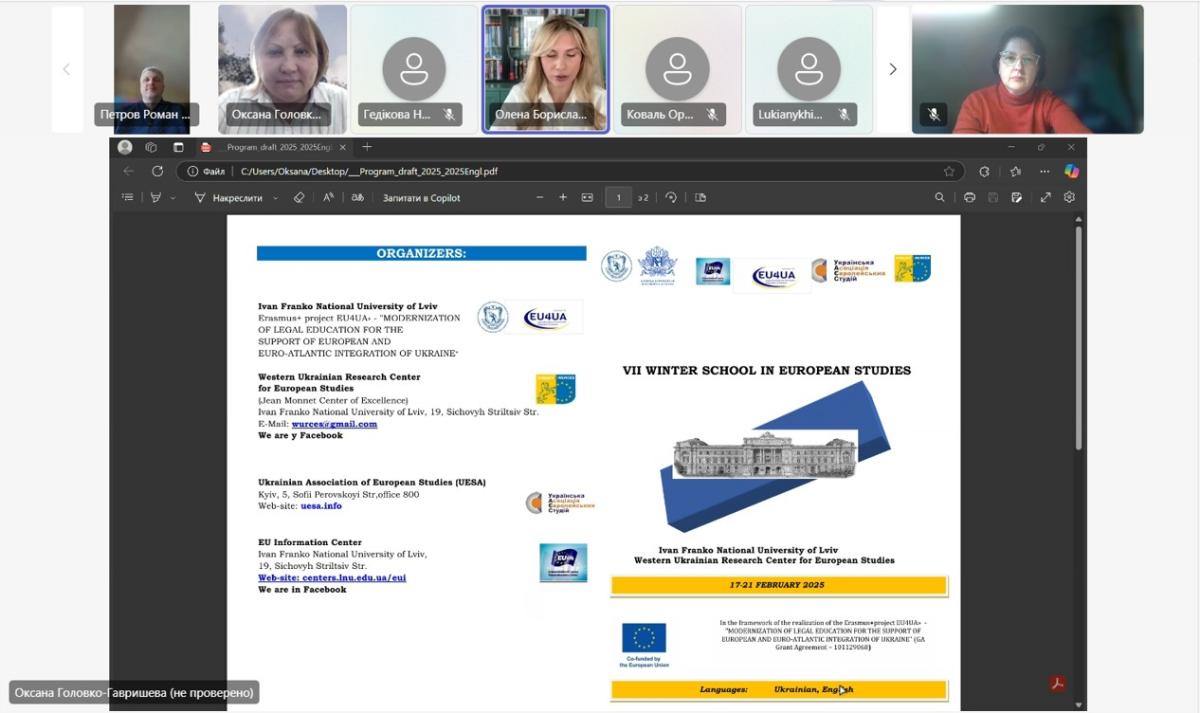Expand the highlighter tool dropdown arrow
The width and height of the screenshot is (1200, 713).
point(172,198)
